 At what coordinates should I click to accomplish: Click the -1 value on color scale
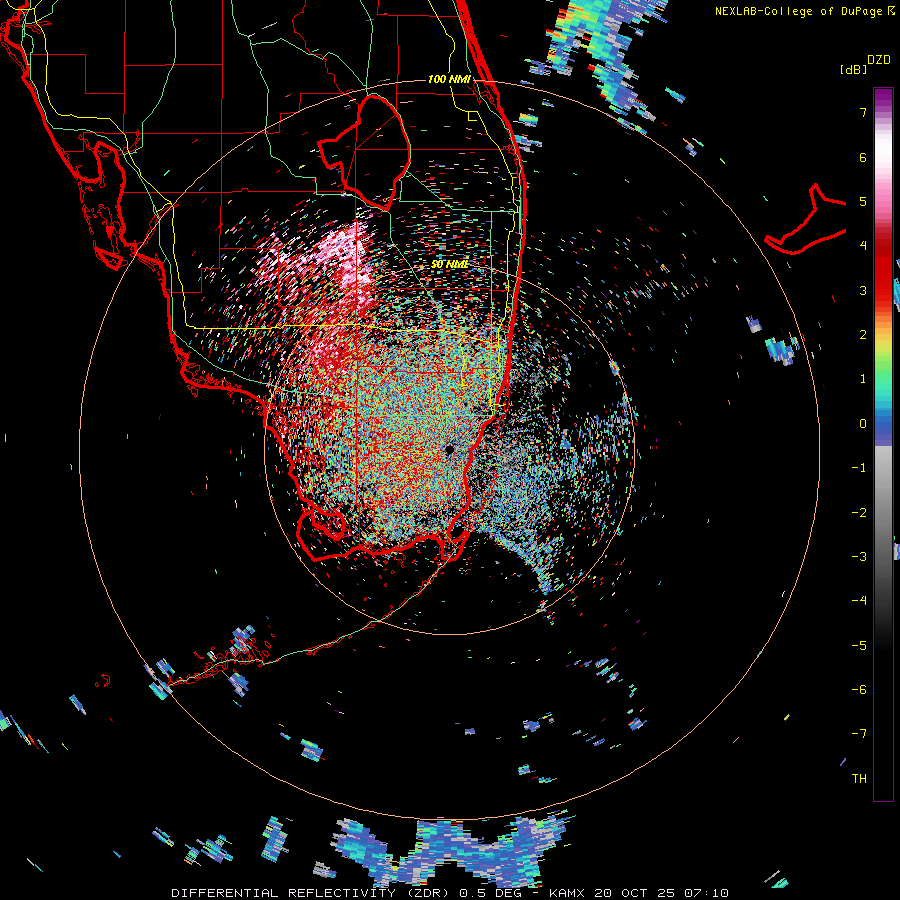[859, 468]
